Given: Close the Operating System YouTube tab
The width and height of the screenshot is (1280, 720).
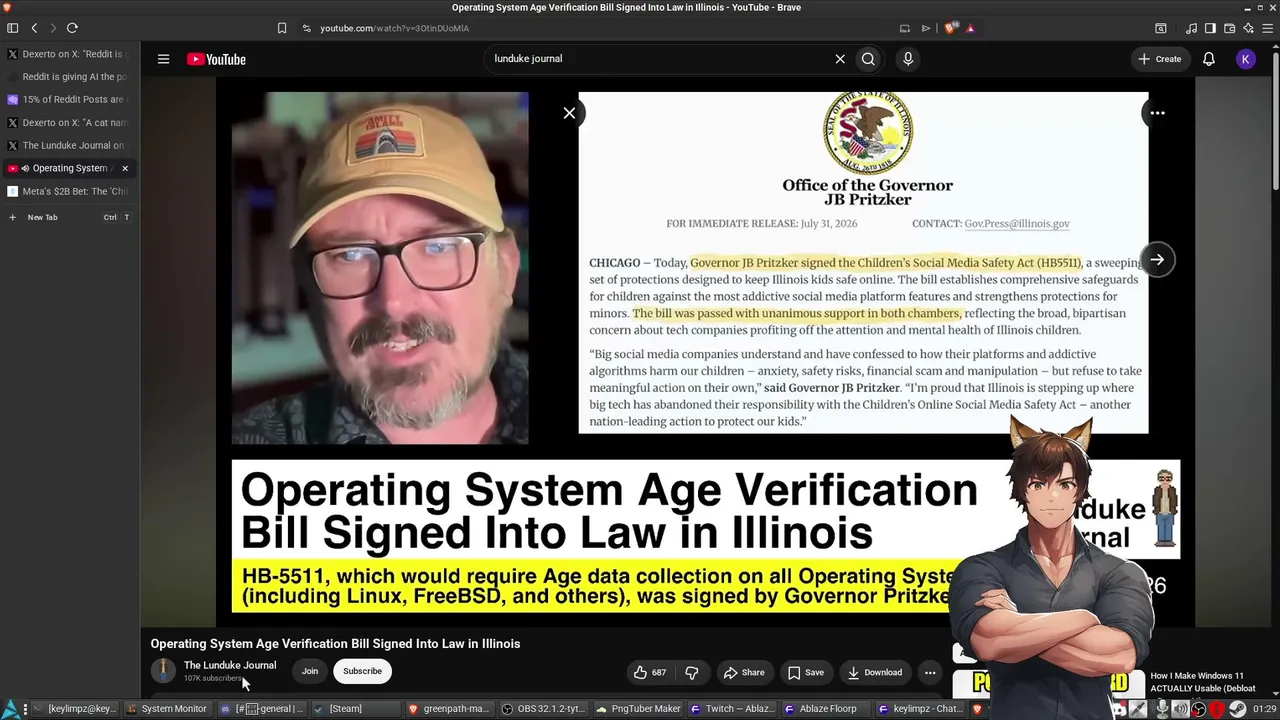Looking at the screenshot, I should pos(125,168).
